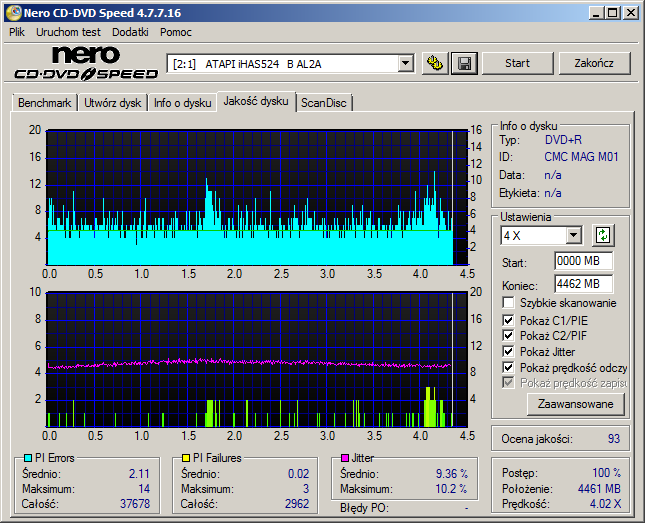Click the yellow PI Failures legend swatch

point(186,458)
